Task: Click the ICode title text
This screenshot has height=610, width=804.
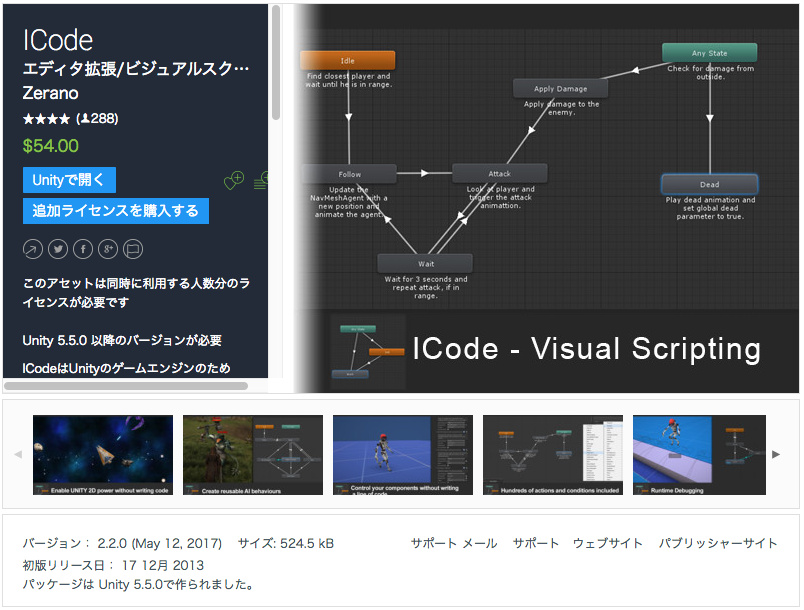Action: pyautogui.click(x=57, y=40)
